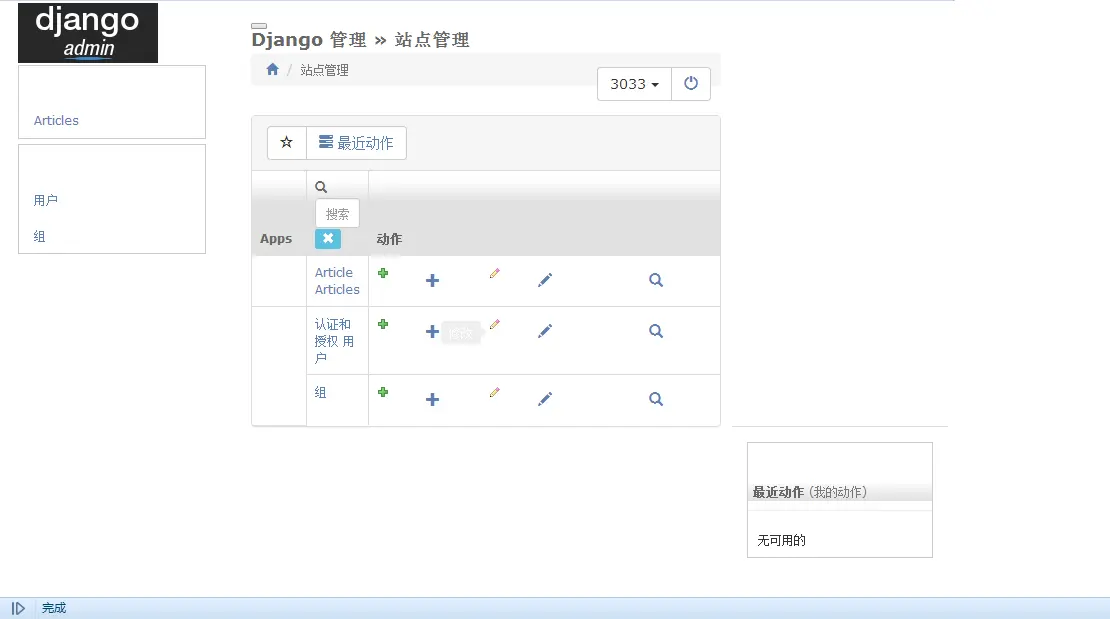Click yellow pencil icon in Articles row

pos(495,273)
